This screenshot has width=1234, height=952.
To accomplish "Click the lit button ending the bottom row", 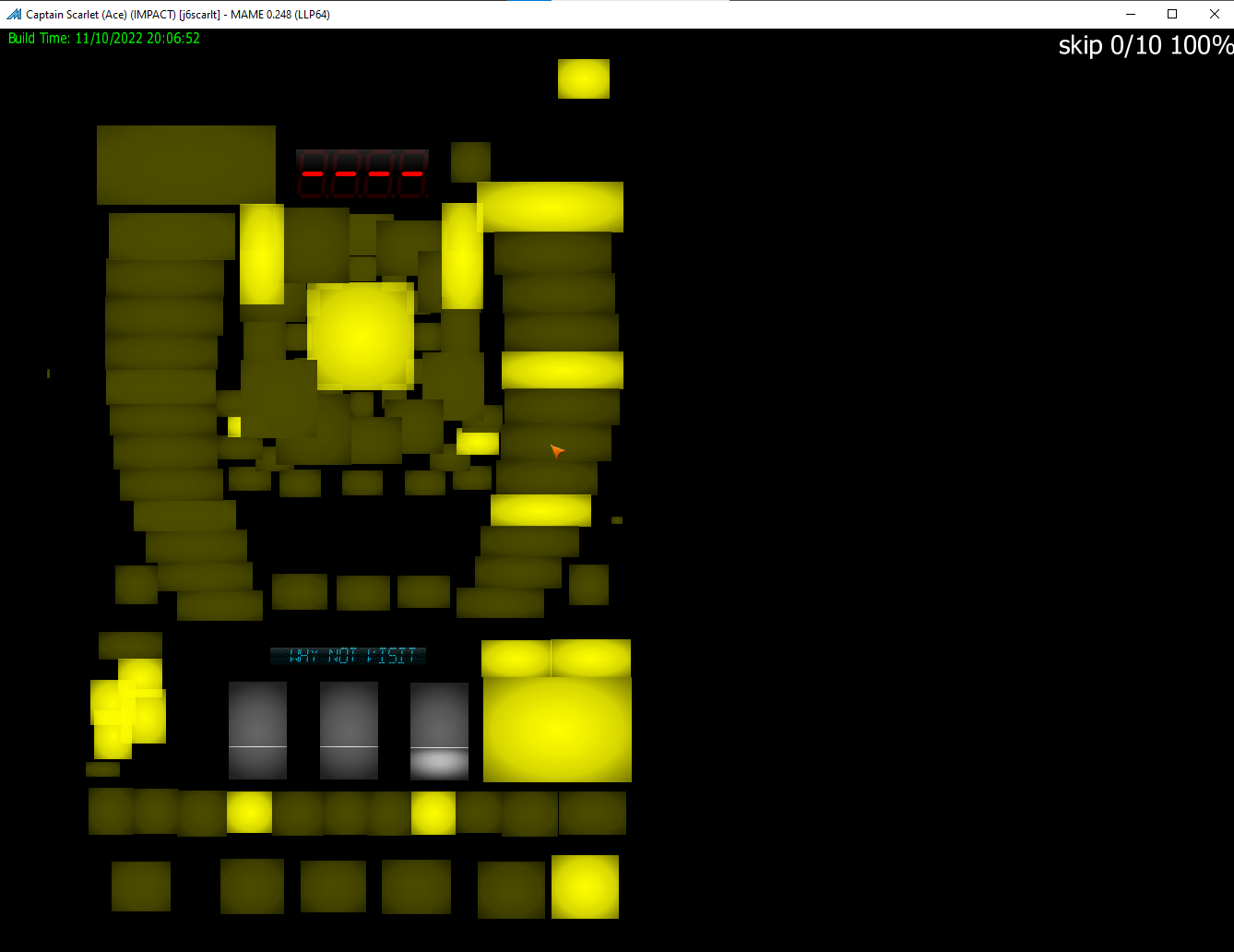I will pyautogui.click(x=585, y=887).
